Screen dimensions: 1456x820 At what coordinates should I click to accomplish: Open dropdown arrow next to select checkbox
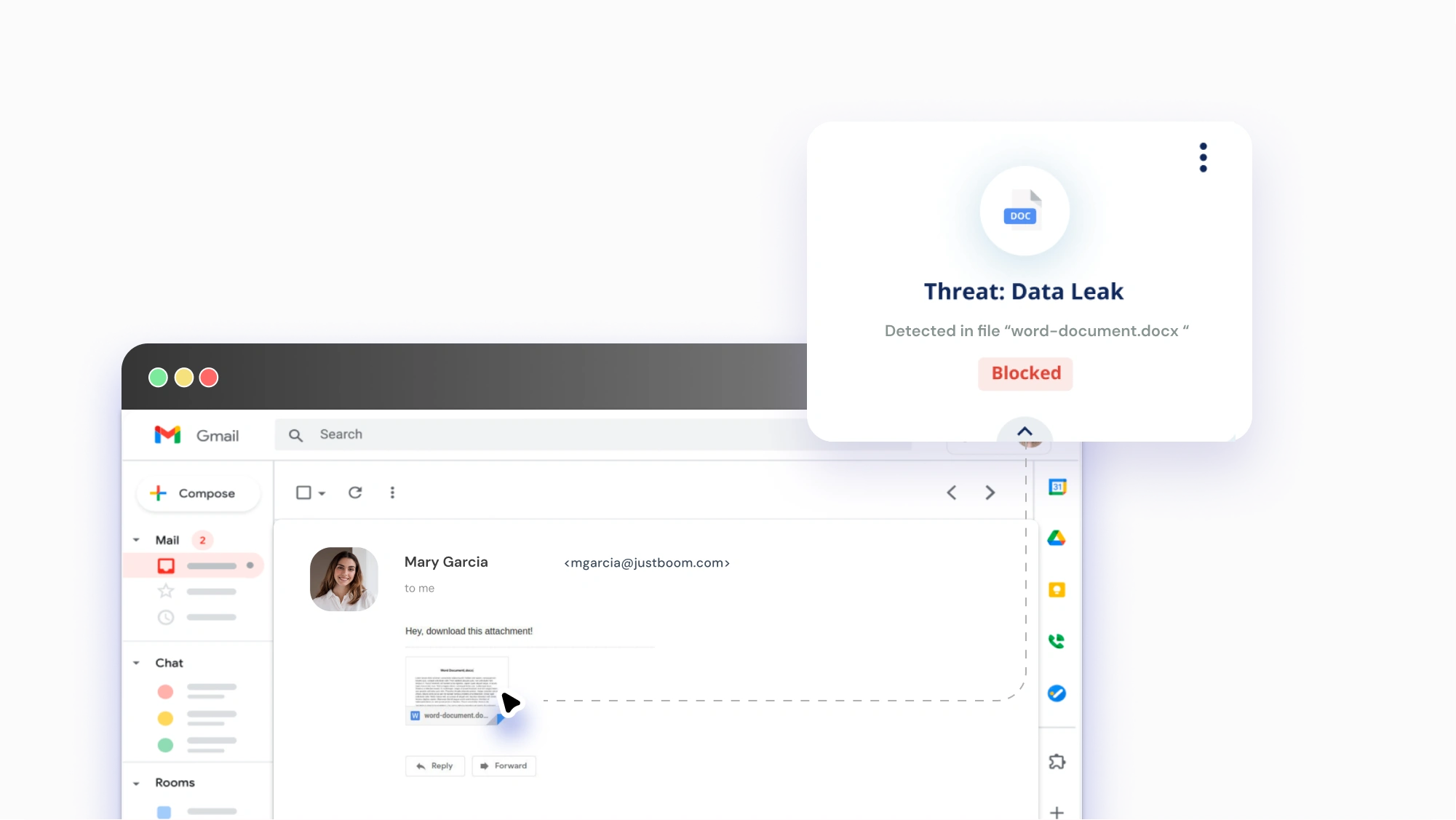322,493
